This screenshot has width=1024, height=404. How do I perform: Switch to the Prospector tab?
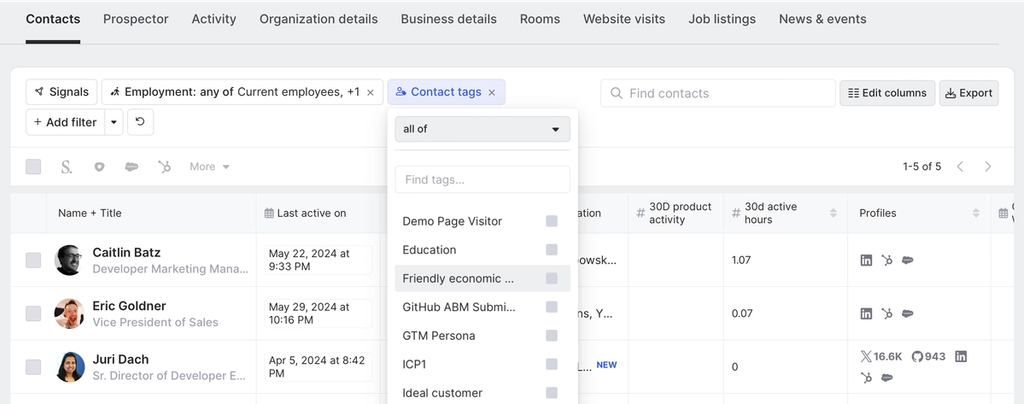coord(136,19)
